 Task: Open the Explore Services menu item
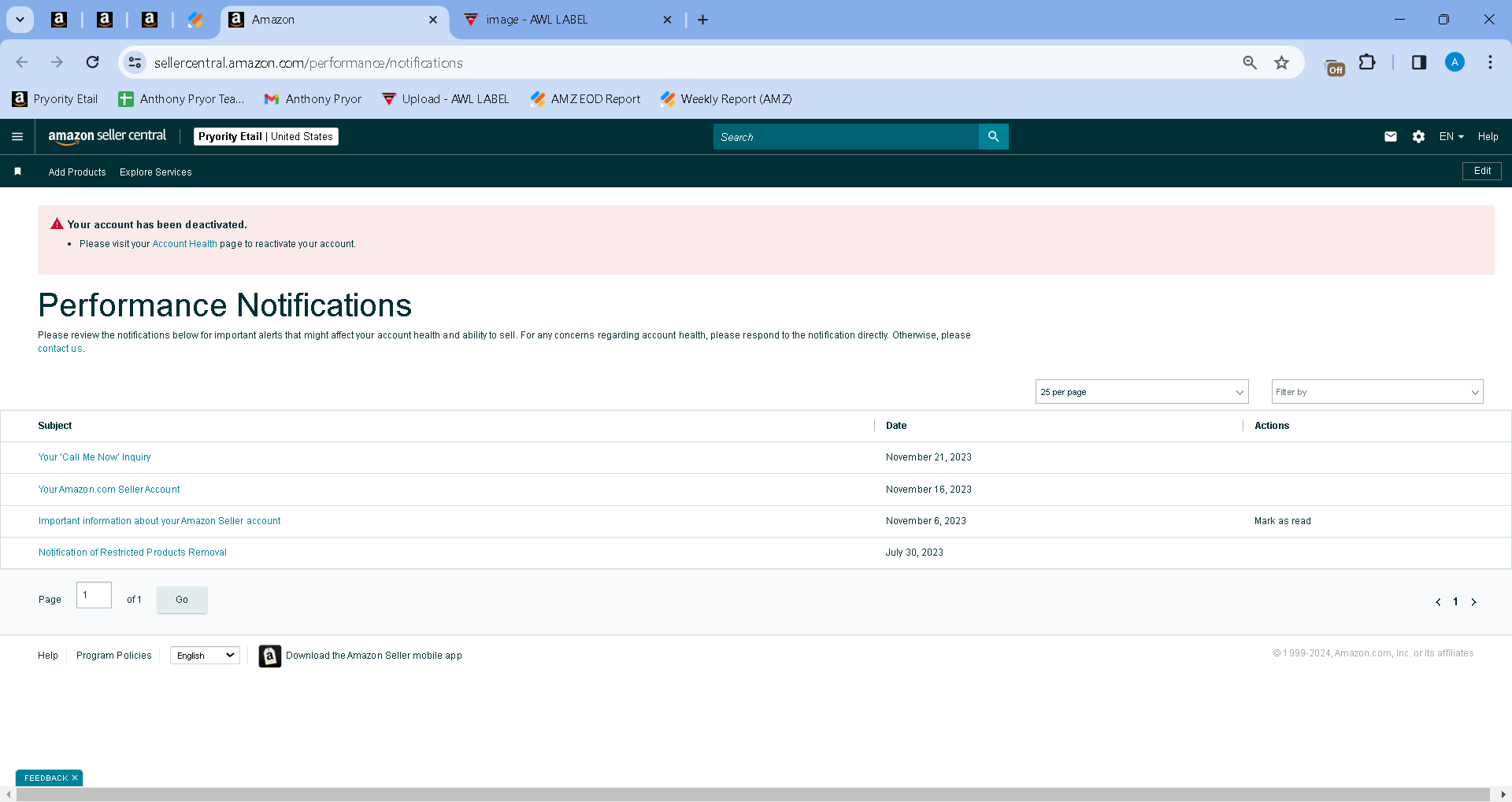156,172
